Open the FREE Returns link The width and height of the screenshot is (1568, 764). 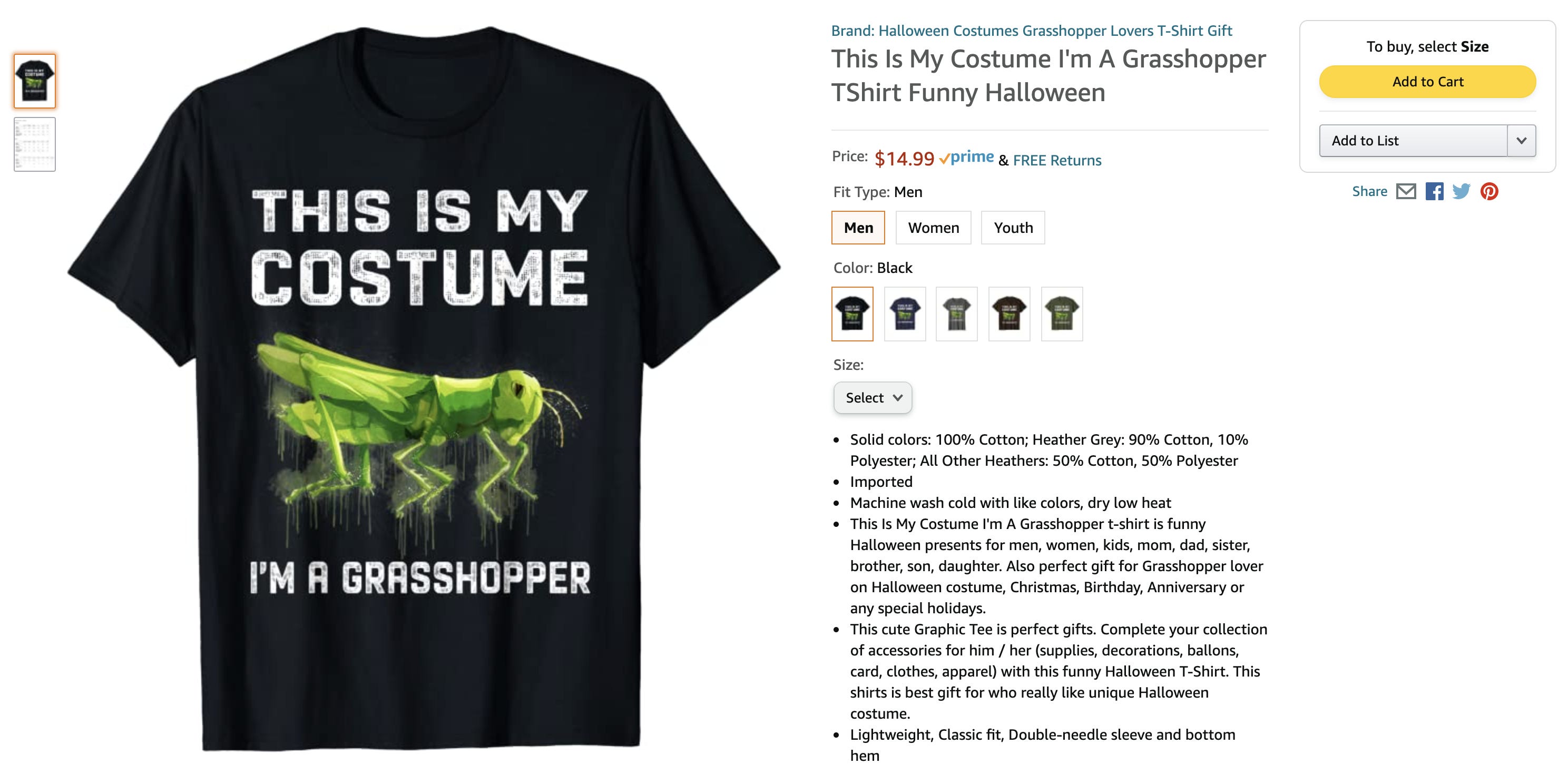(x=1057, y=160)
